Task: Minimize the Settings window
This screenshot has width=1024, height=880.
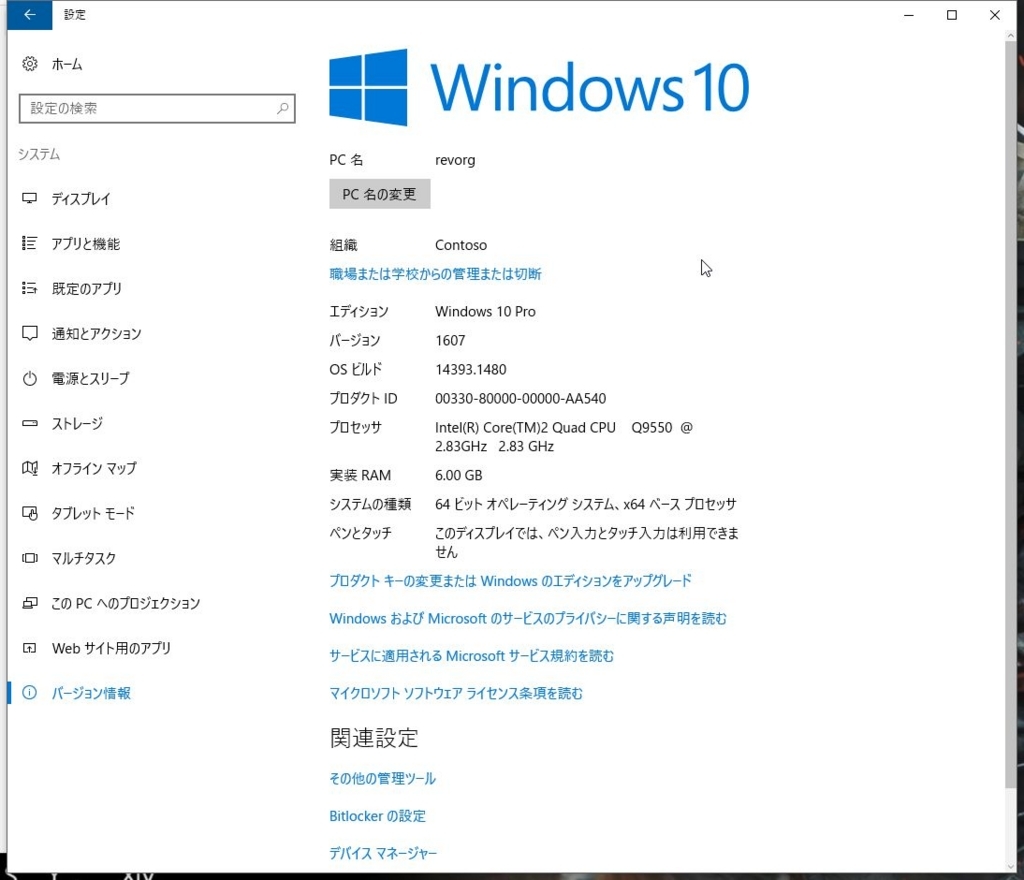Action: (x=908, y=14)
